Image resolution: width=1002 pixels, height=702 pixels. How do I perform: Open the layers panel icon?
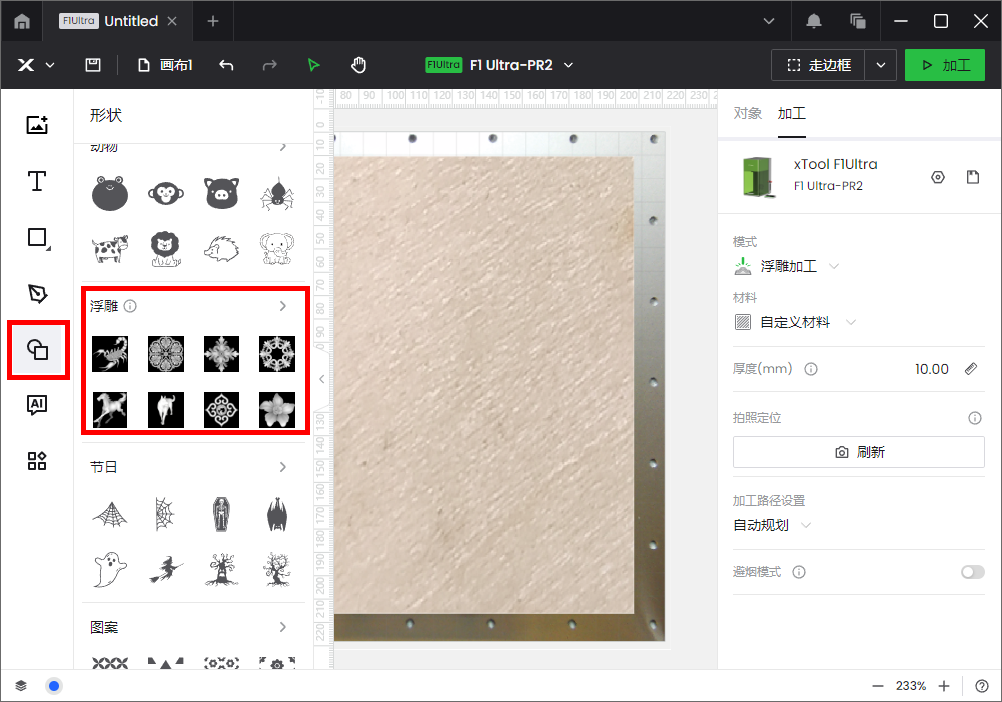(x=21, y=686)
